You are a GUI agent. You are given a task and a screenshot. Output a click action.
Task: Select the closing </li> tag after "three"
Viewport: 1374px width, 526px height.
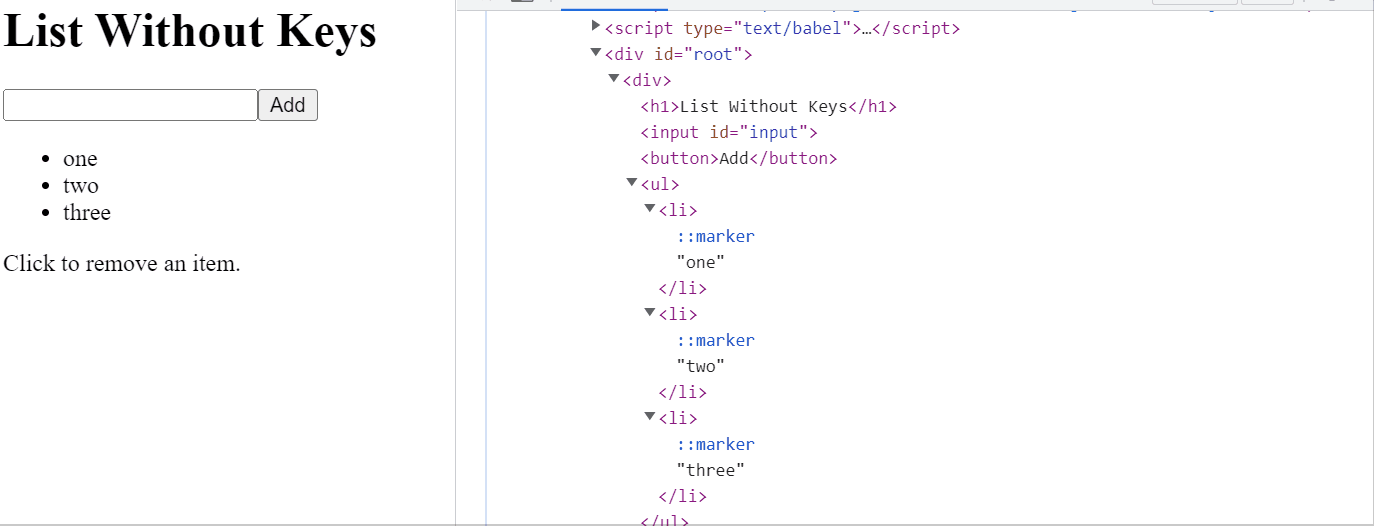[x=683, y=496]
